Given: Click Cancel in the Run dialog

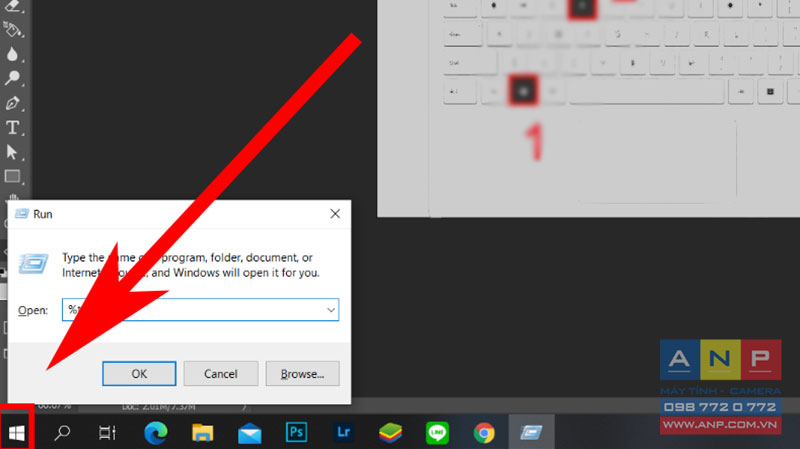Looking at the screenshot, I should tap(221, 373).
